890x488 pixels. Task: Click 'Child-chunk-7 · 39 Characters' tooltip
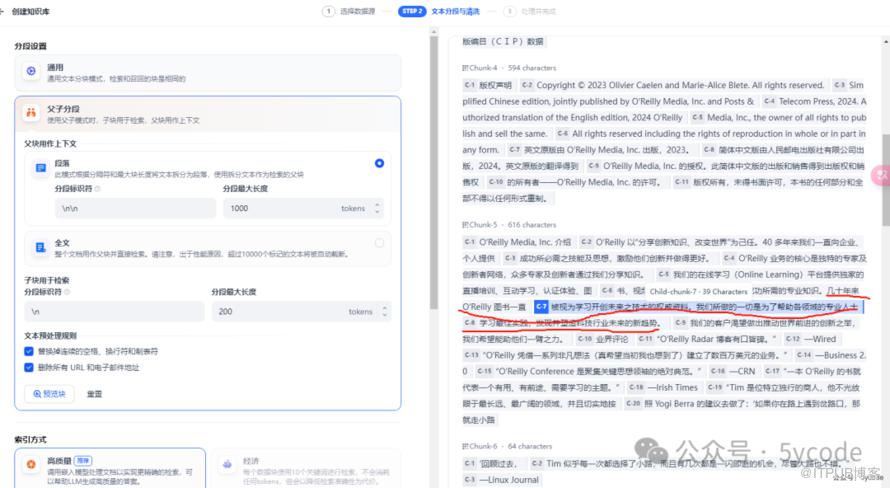click(698, 291)
